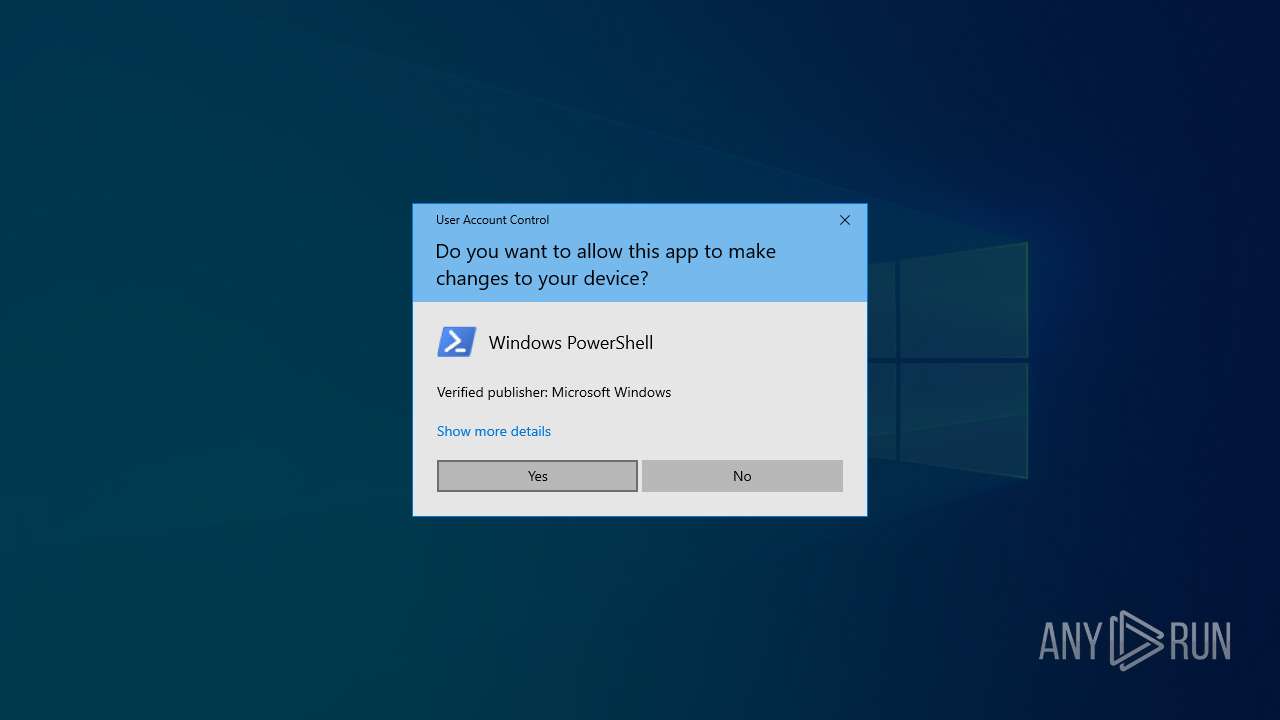Click Yes to allow Windows PowerShell

coord(537,476)
